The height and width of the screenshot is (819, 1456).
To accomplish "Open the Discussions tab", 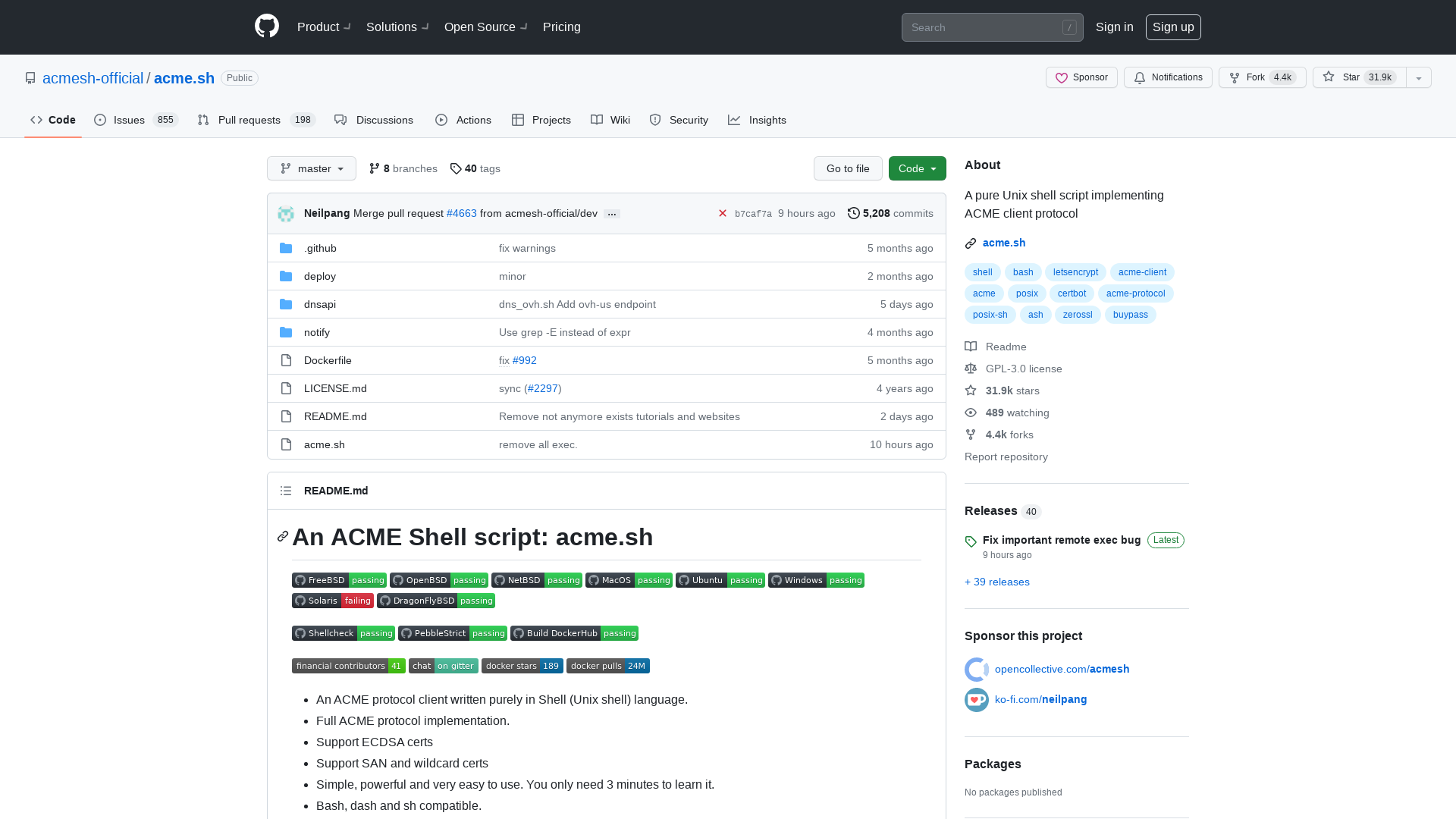I will 374,120.
